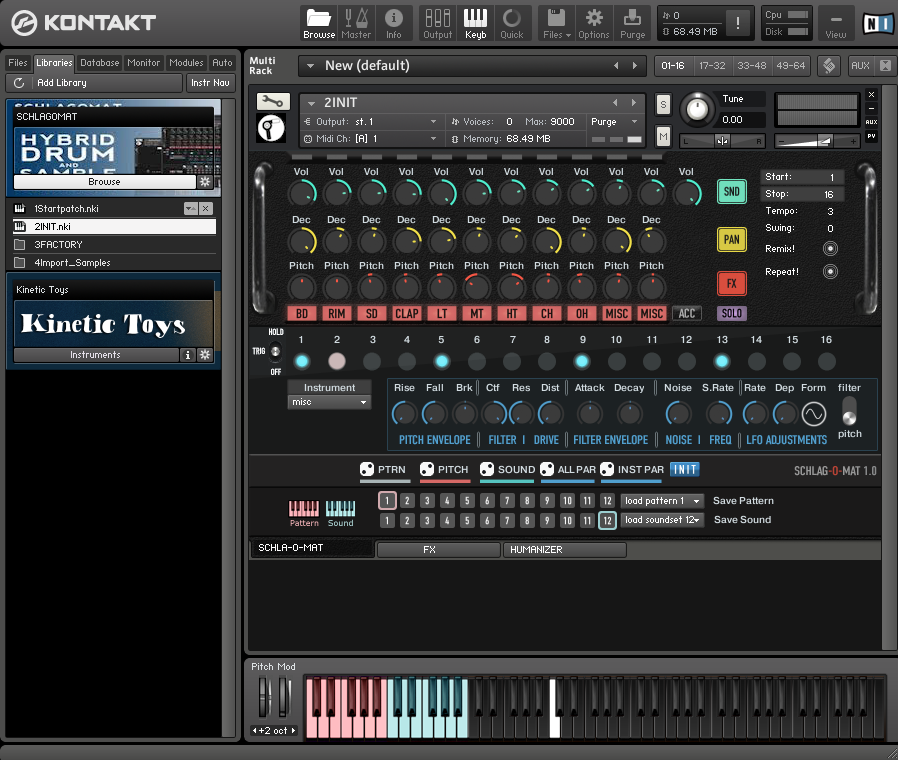Toggle step 2 in the sequencer

(337, 361)
